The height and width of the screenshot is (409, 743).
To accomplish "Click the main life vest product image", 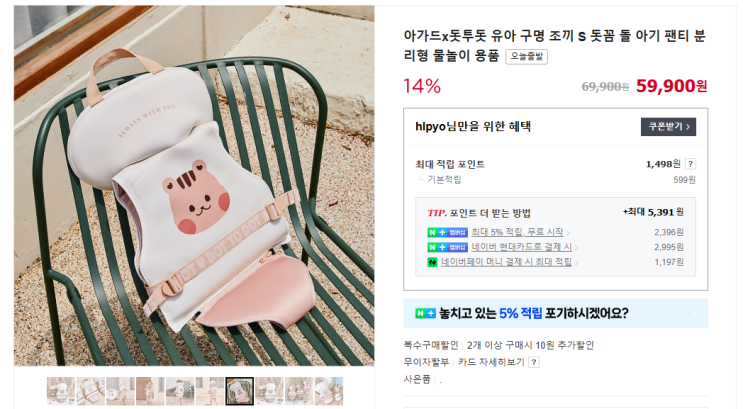I will (194, 185).
